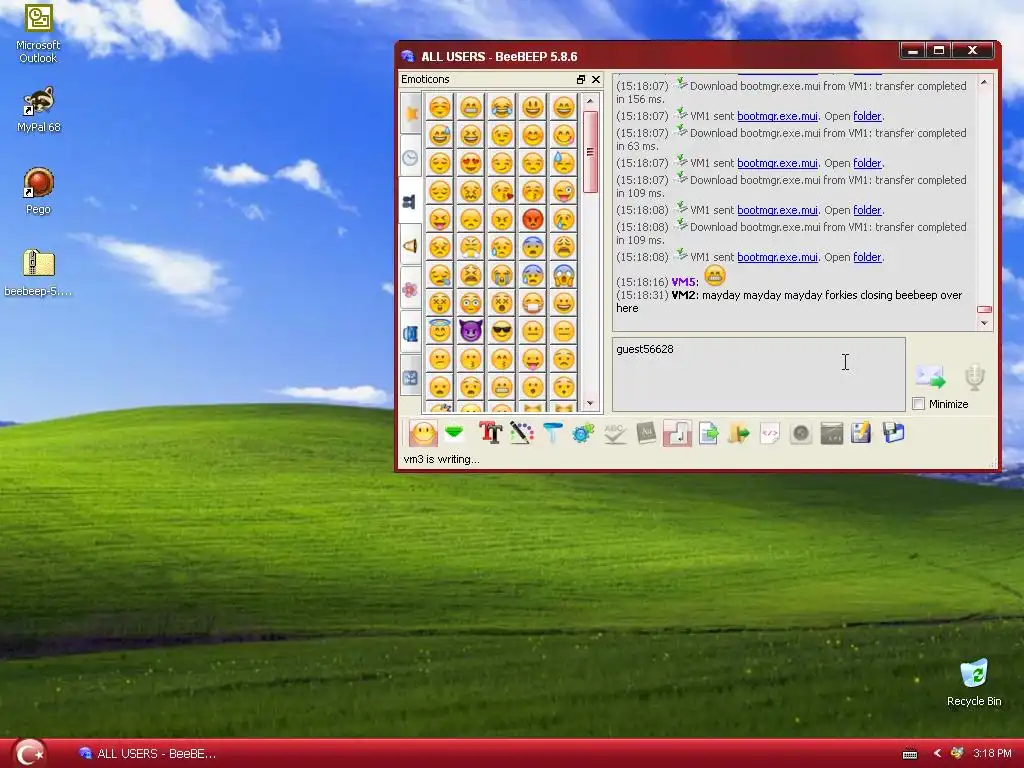Toggle the Aa dictionary book icon

click(646, 432)
